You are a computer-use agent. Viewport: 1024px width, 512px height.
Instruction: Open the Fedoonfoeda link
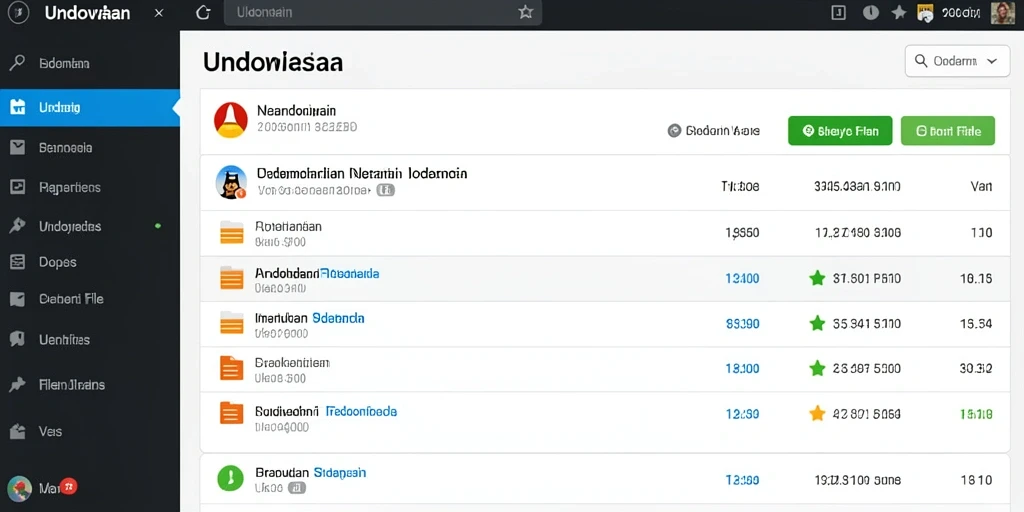click(361, 411)
